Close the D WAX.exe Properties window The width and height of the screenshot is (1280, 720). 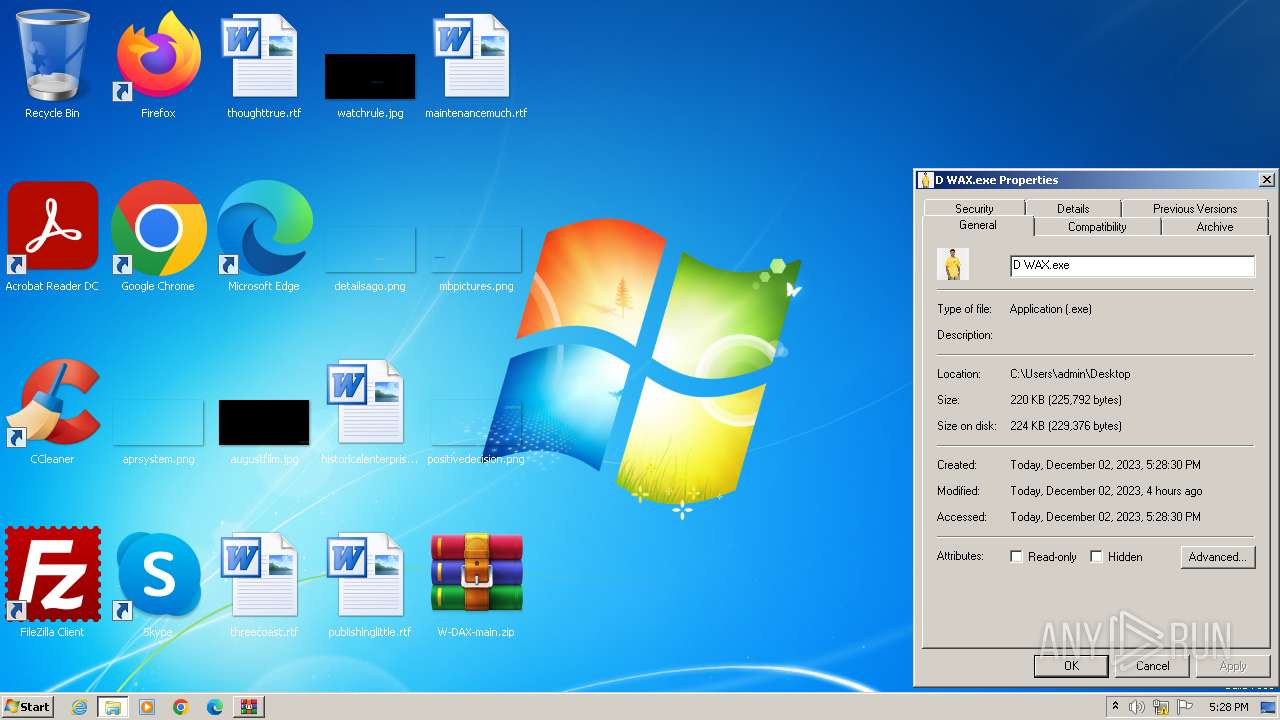1266,180
